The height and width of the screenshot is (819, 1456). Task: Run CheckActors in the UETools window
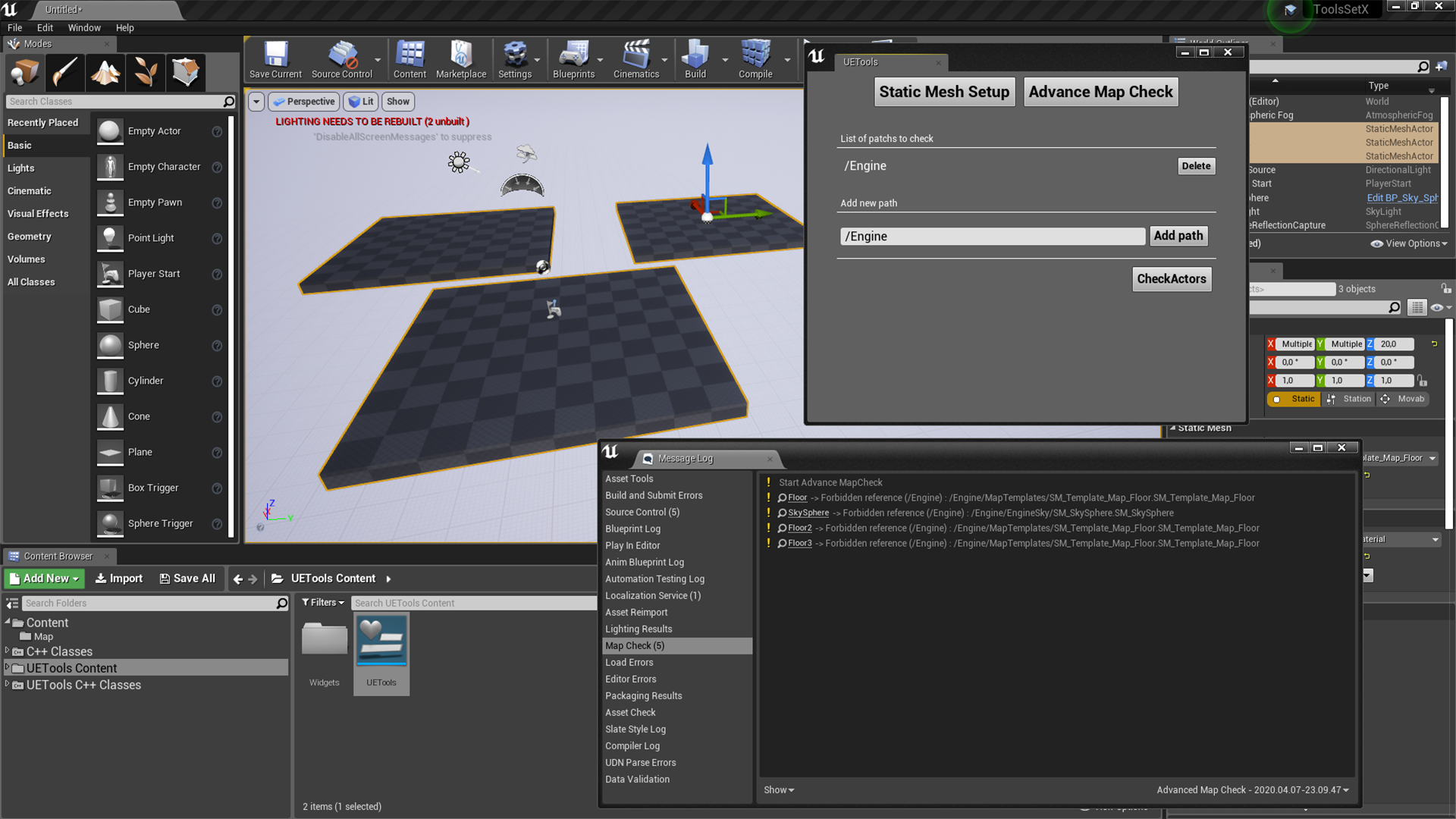coord(1171,279)
